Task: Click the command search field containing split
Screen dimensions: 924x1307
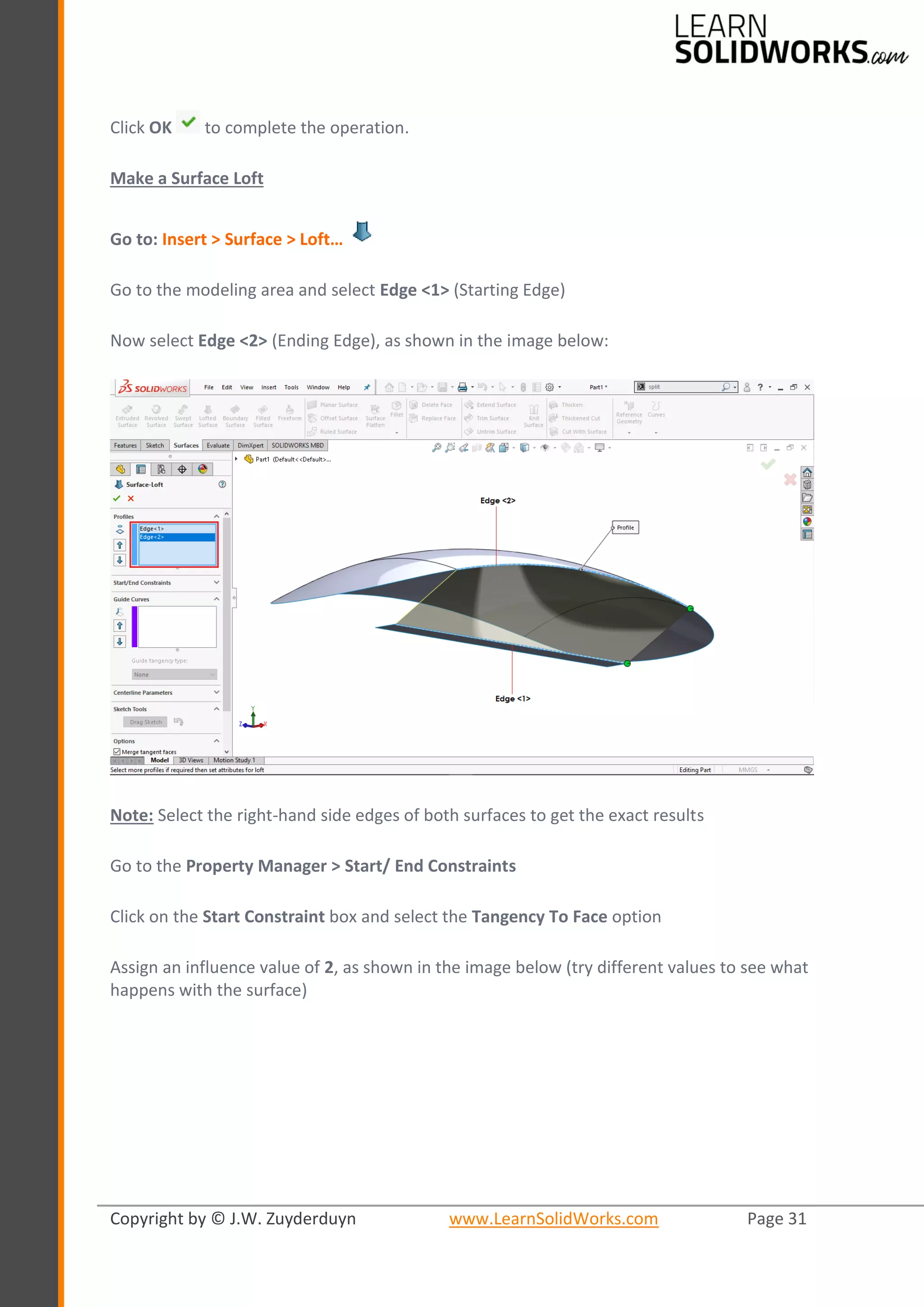Action: [x=686, y=387]
